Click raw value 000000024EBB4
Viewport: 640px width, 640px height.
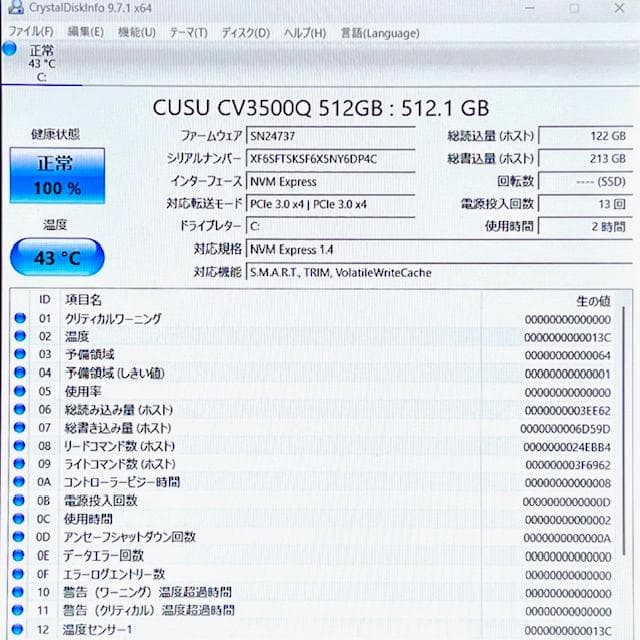pos(567,447)
